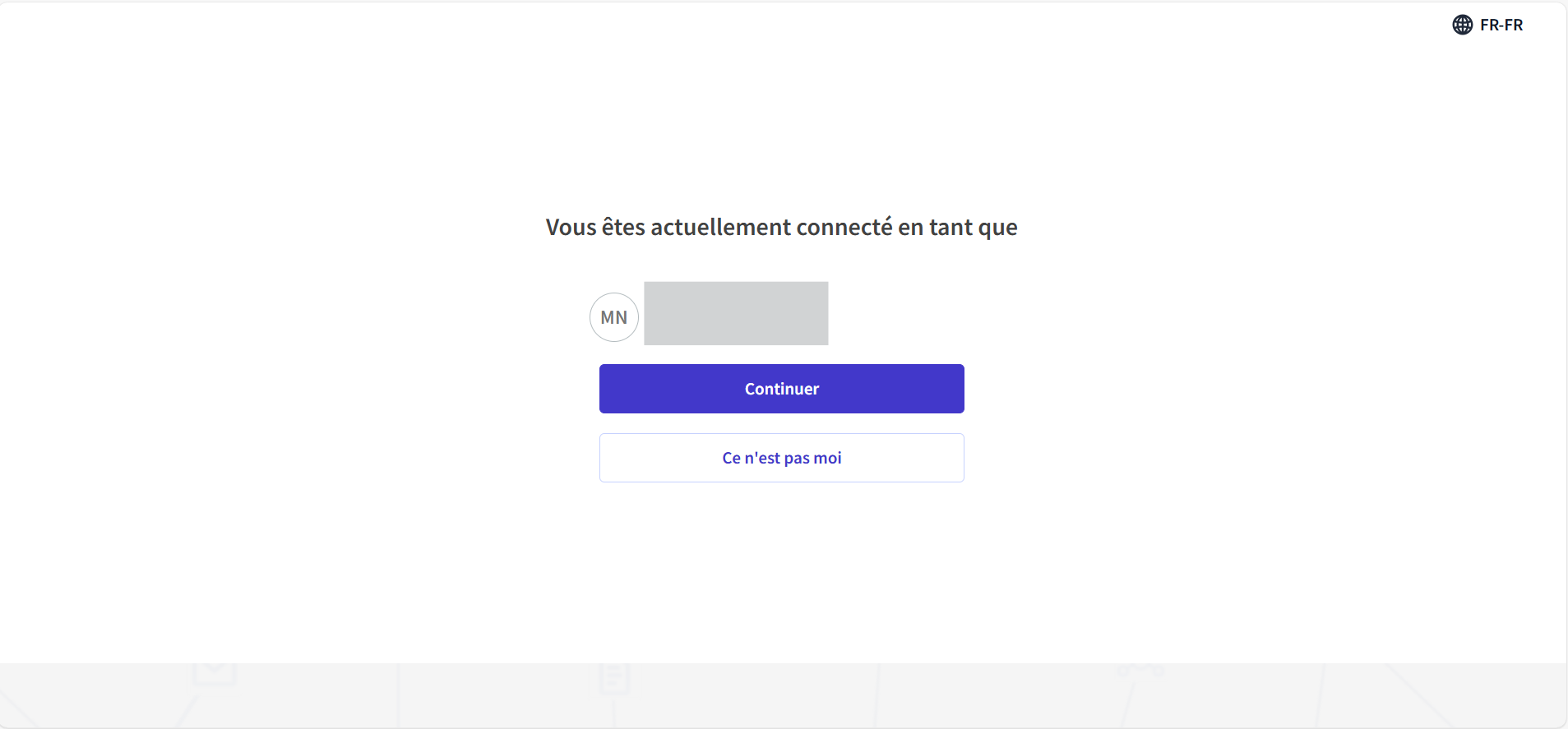Click the FR-FR locale text
The height and width of the screenshot is (729, 1568).
point(1501,25)
